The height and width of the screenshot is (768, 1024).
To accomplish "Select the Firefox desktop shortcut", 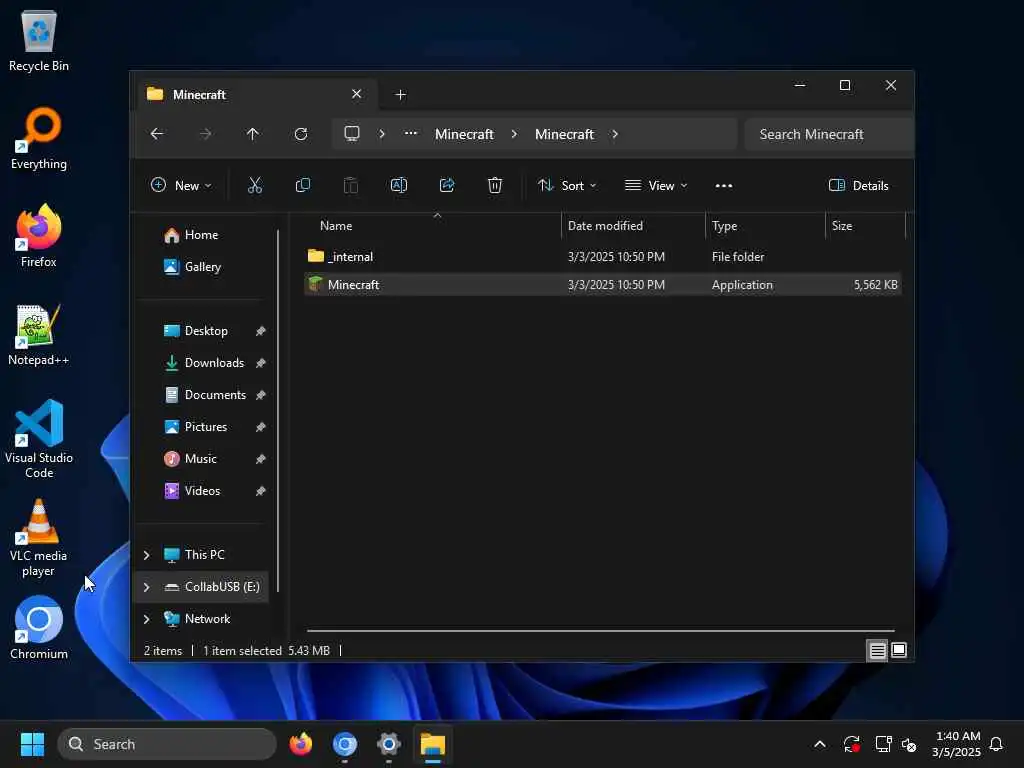I will point(39,236).
